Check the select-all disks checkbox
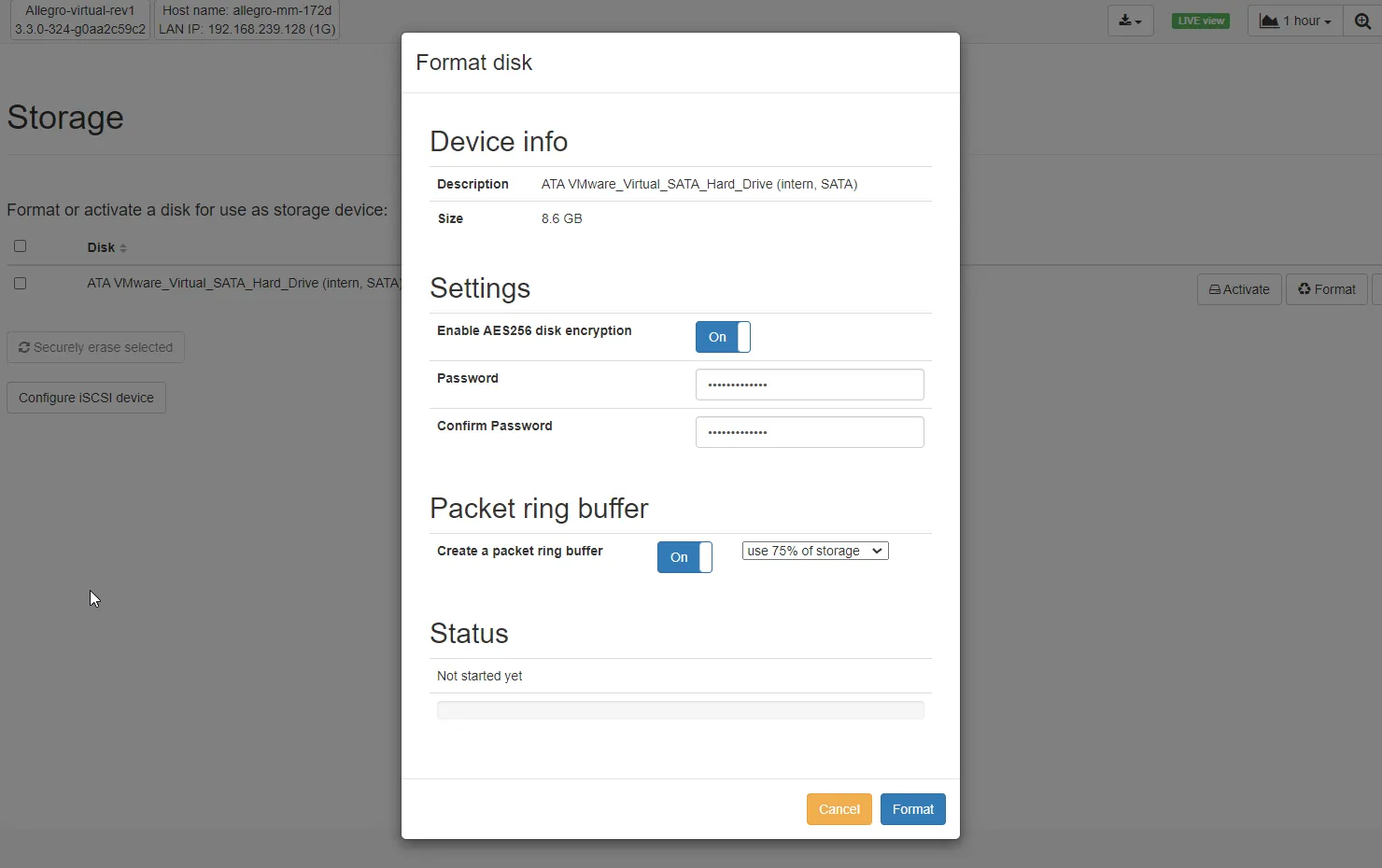Image resolution: width=1382 pixels, height=868 pixels. 20,246
